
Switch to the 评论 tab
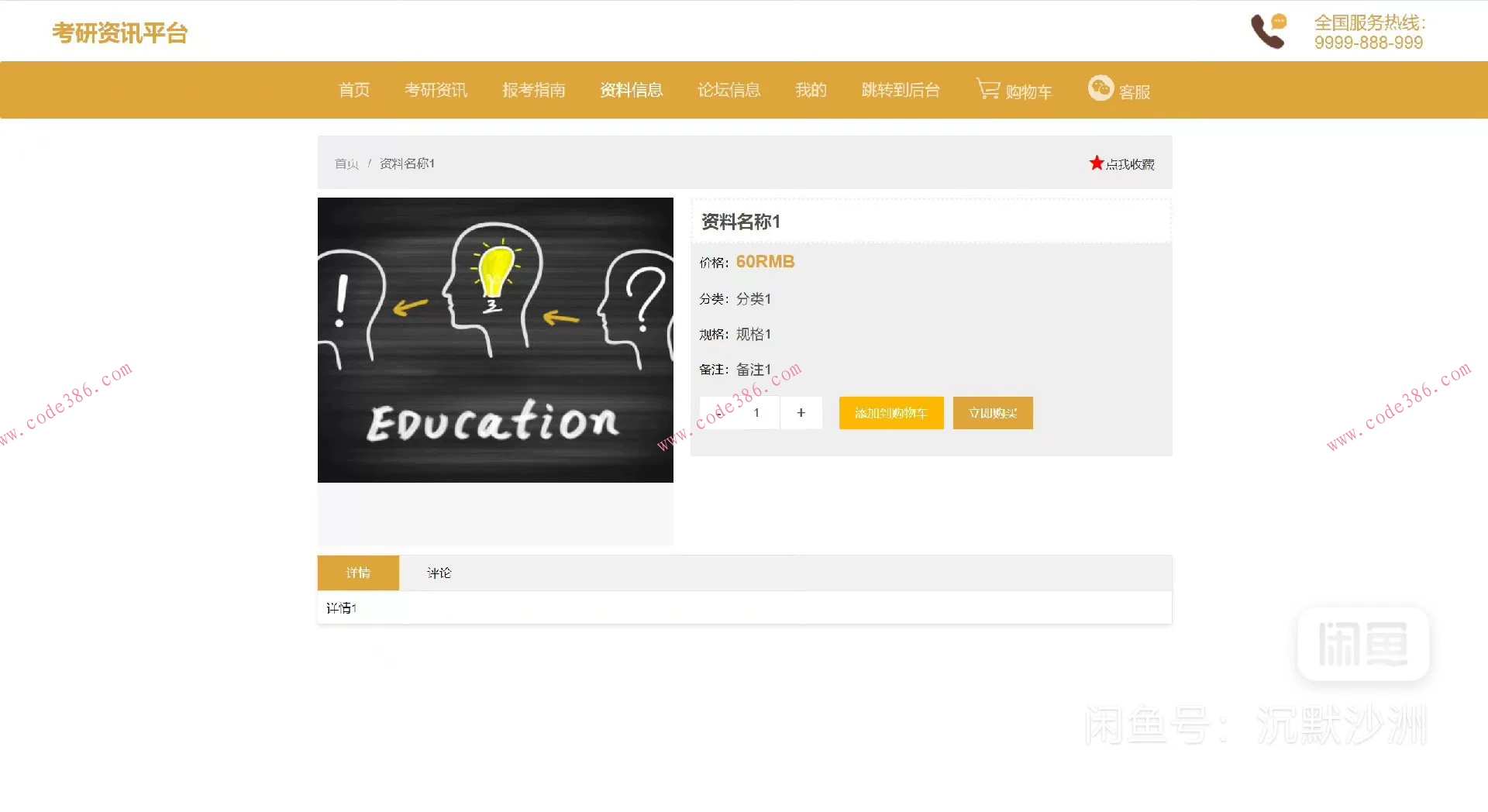pos(439,573)
